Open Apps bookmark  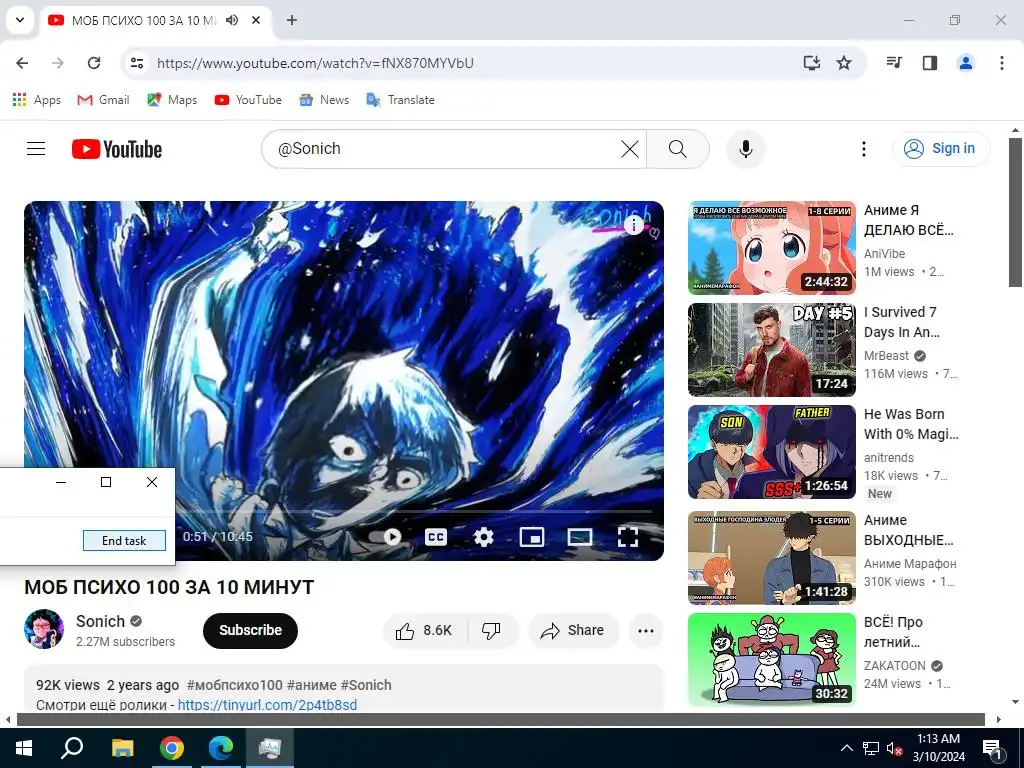tap(37, 99)
